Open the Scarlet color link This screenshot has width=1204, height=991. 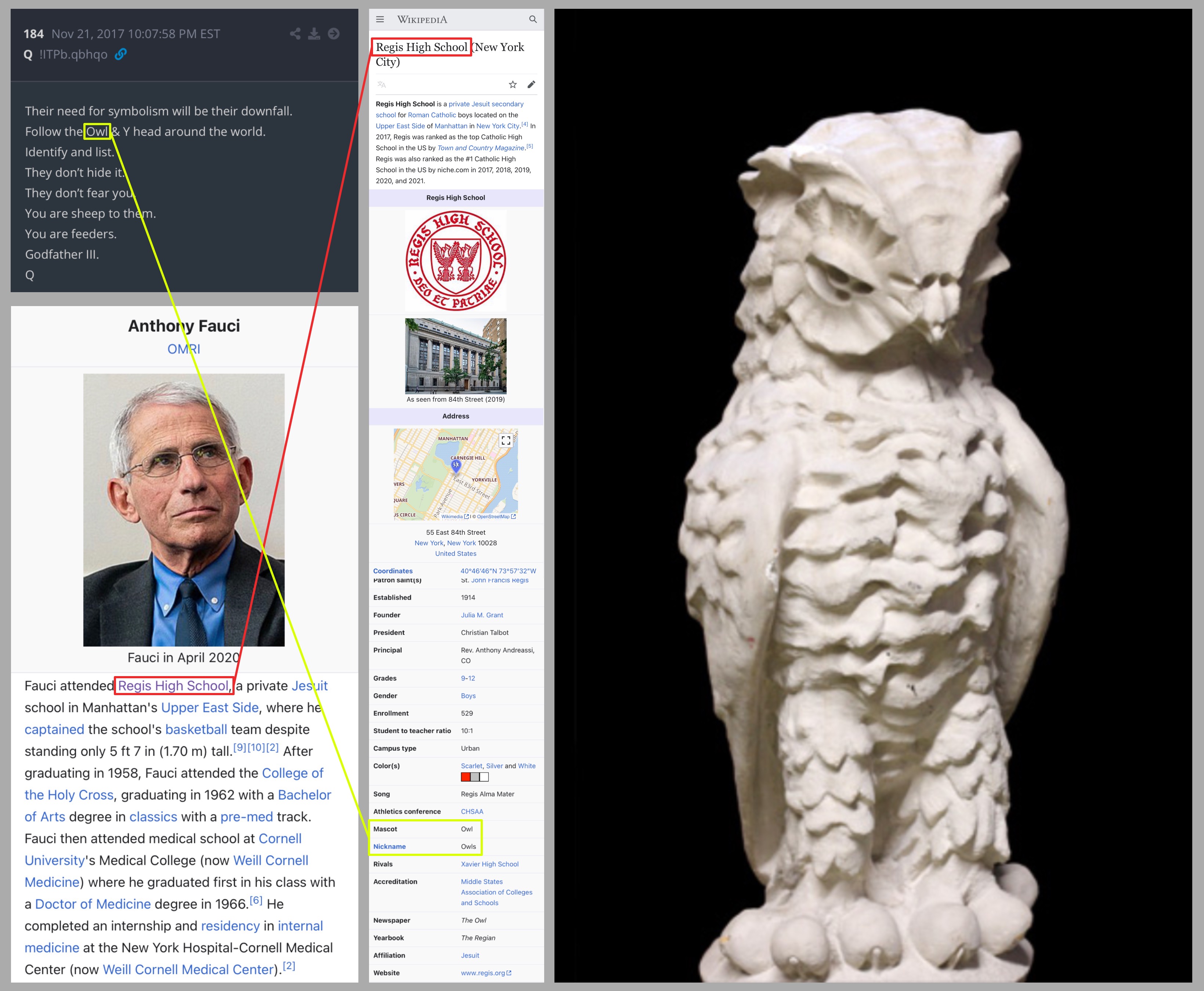tap(472, 766)
